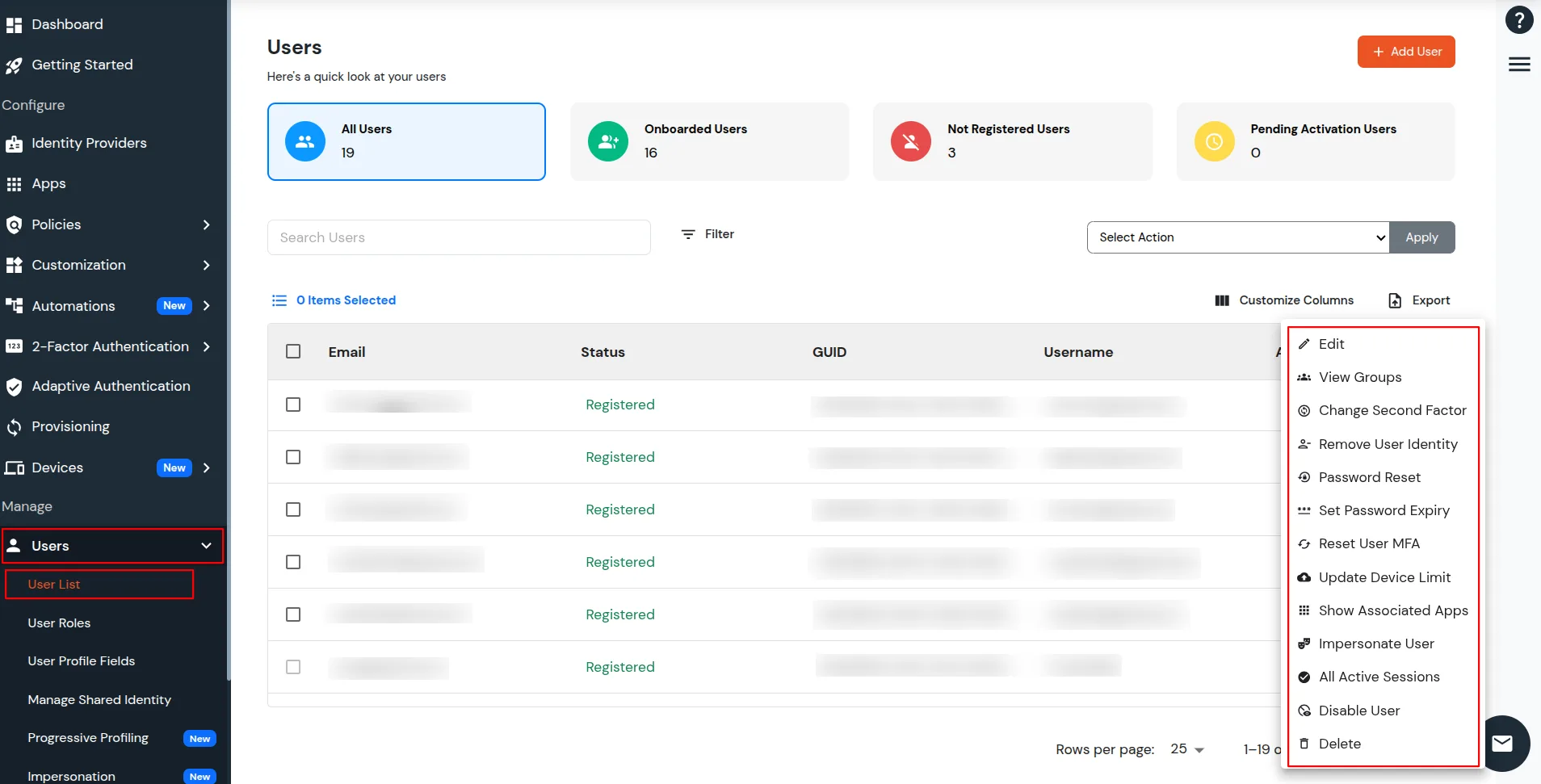This screenshot has height=784, width=1541.
Task: Click inside the Search Users field
Action: 458,237
